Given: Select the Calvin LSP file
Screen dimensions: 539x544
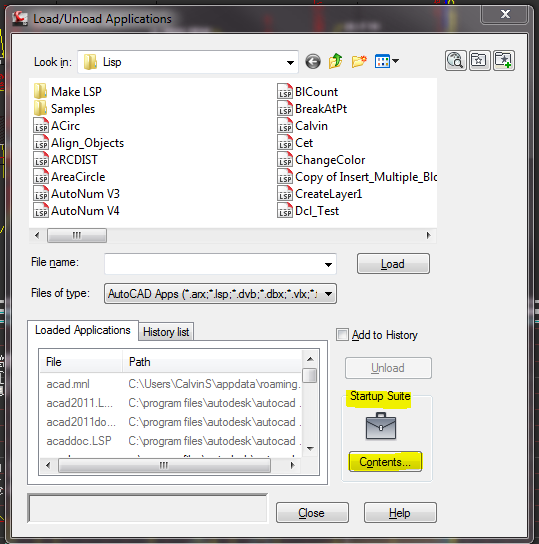Looking at the screenshot, I should click(x=302, y=126).
